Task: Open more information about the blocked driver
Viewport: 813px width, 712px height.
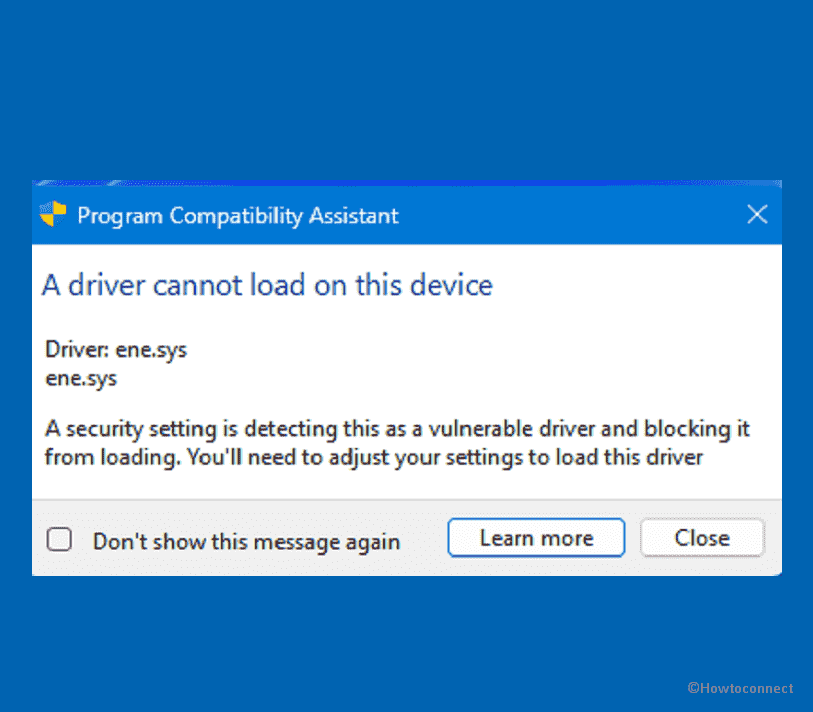Action: 536,537
